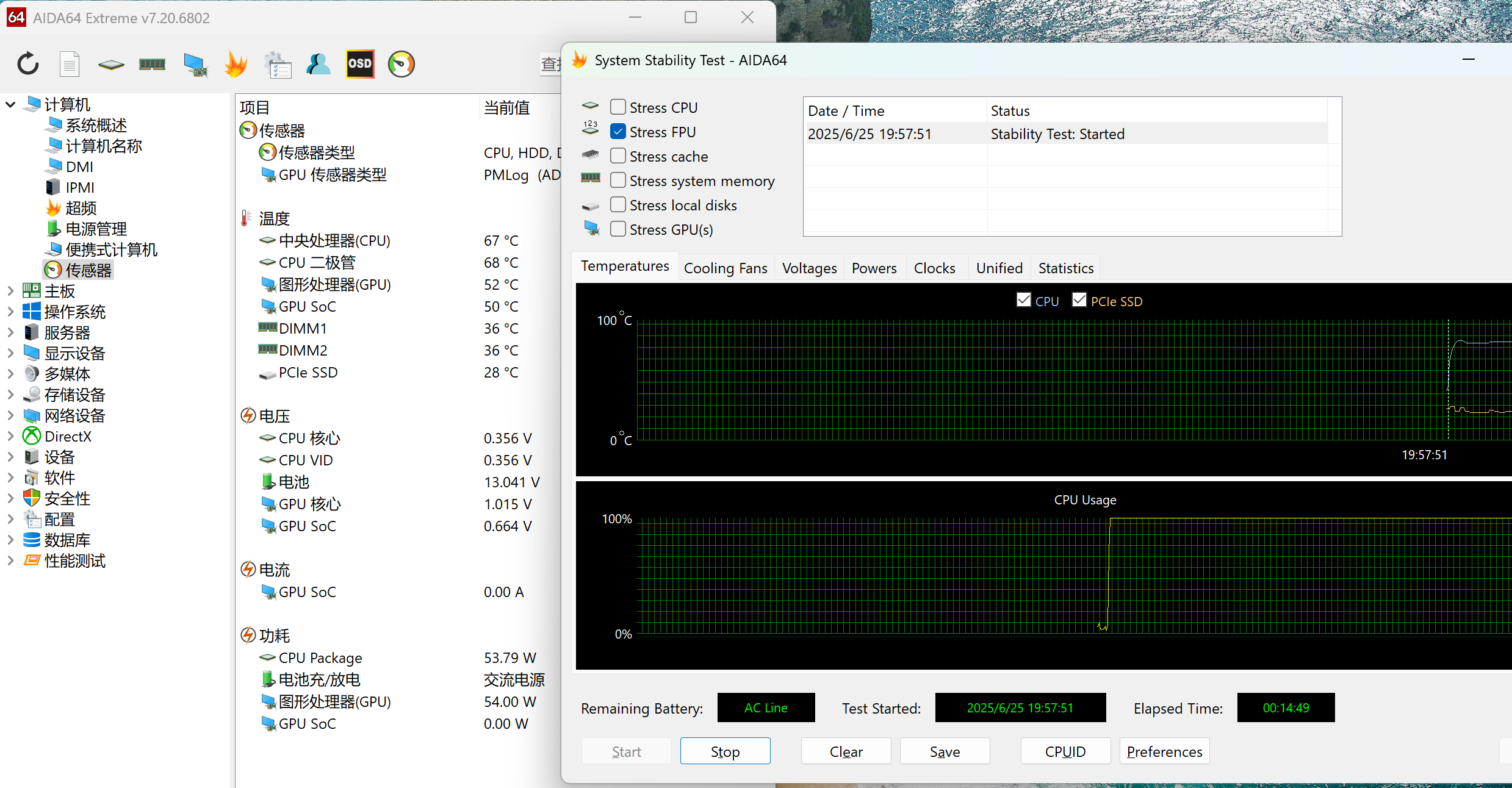Select the DMI tree item
Image resolution: width=1512 pixels, height=788 pixels.
click(79, 167)
